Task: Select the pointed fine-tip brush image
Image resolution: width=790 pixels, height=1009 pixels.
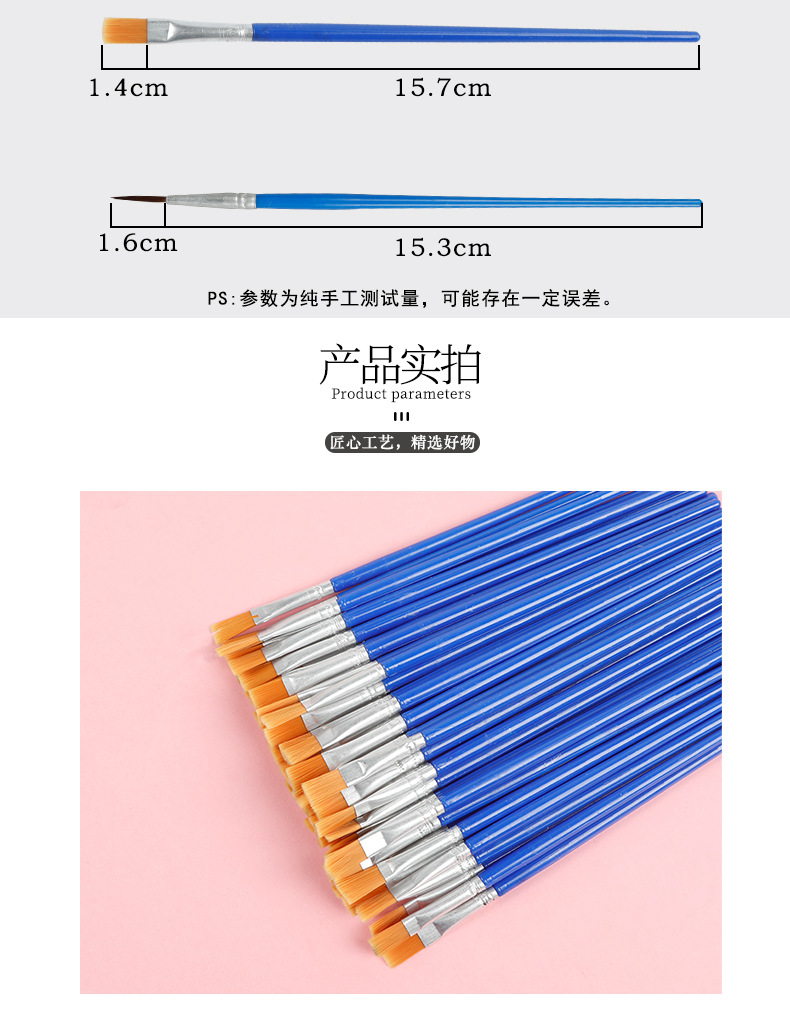Action: coord(406,201)
